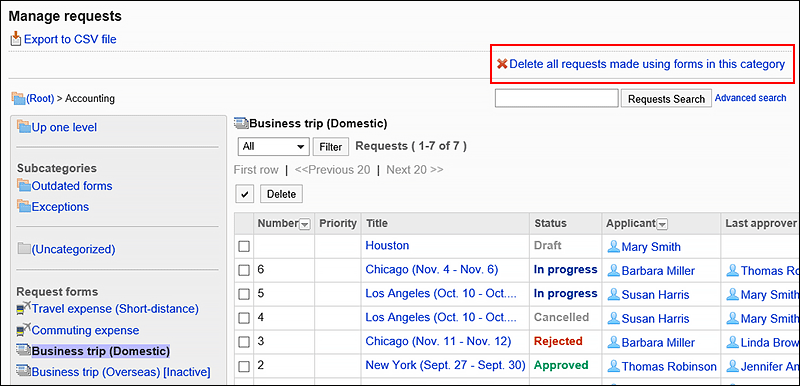Open Chicago (Nov. 11 - Nov. 12) request

coord(438,341)
